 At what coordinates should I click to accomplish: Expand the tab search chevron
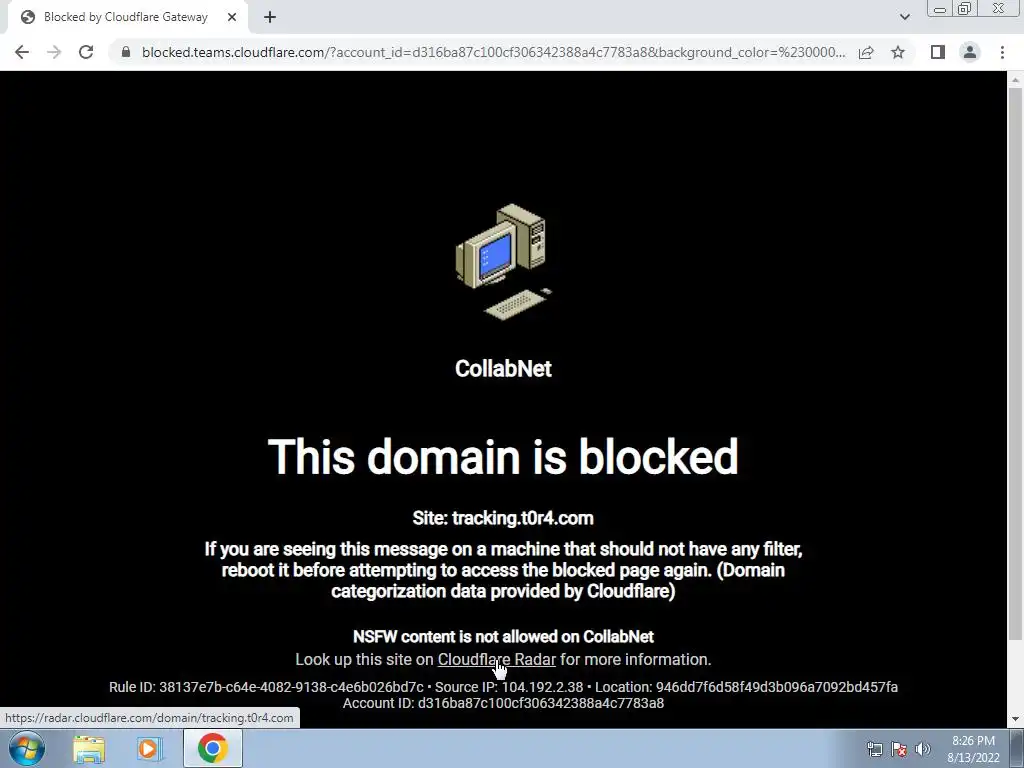point(904,17)
